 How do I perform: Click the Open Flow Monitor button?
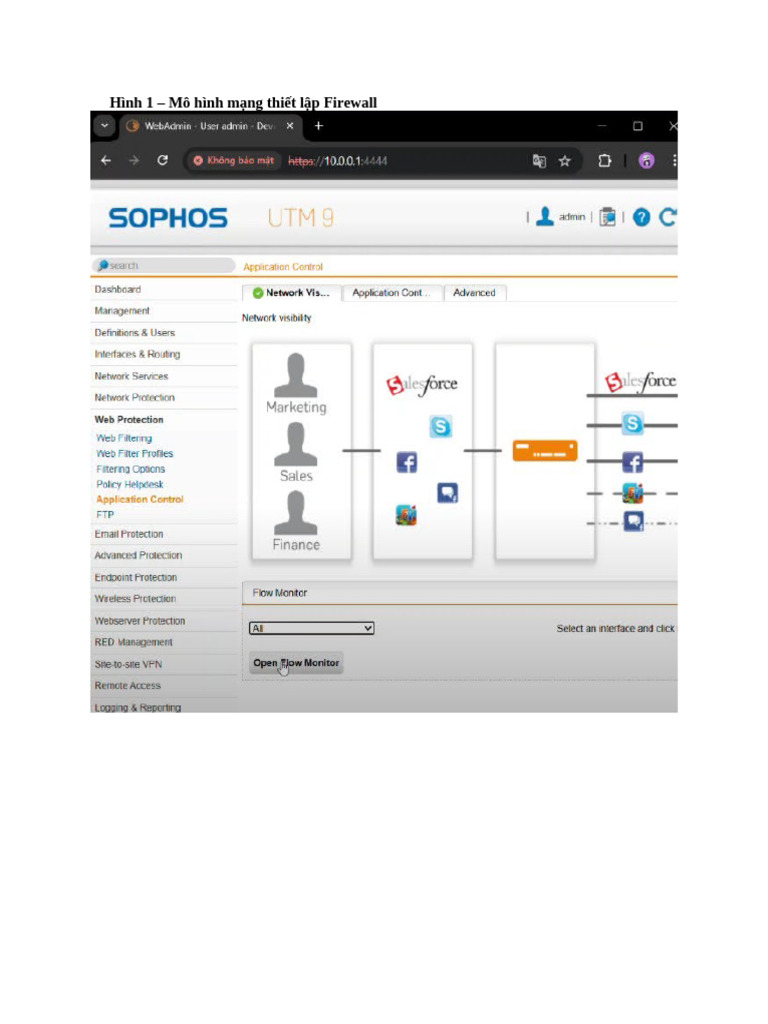tap(296, 663)
